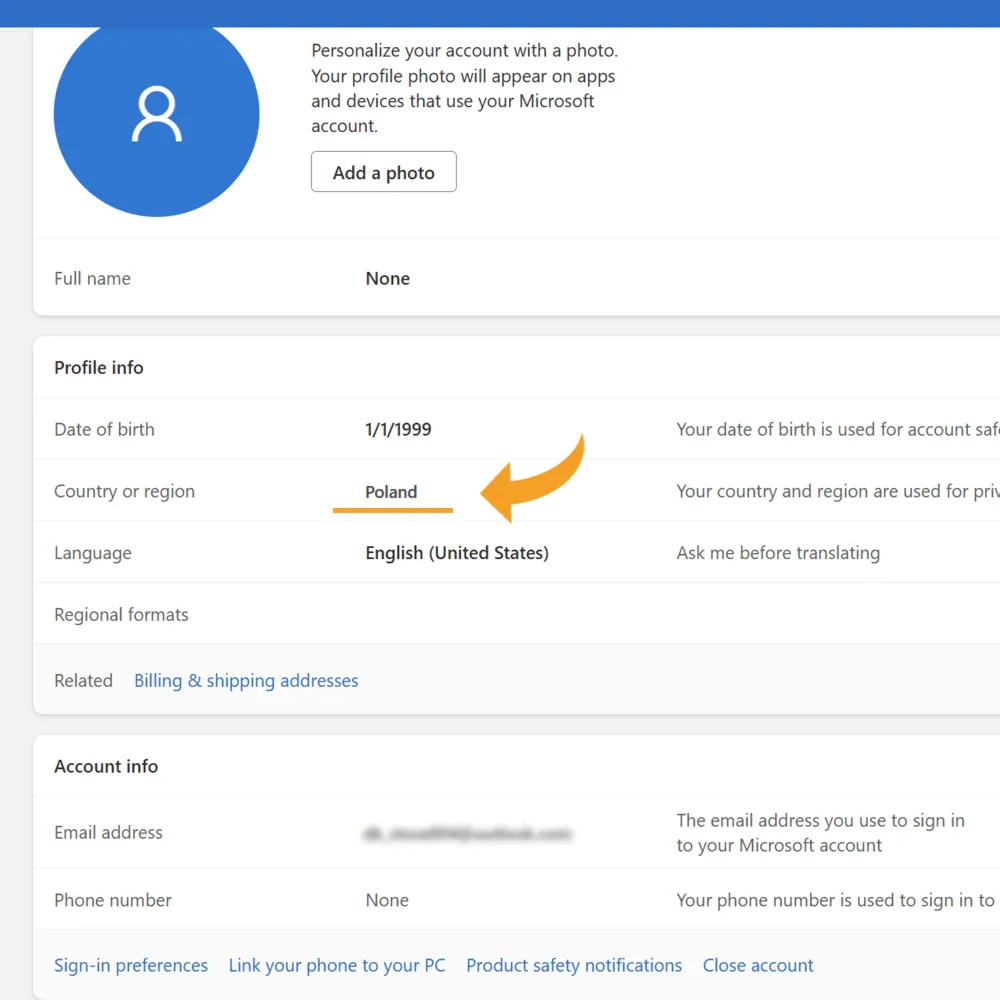Open Sign-in preferences link
The width and height of the screenshot is (1000, 1000).
[131, 965]
